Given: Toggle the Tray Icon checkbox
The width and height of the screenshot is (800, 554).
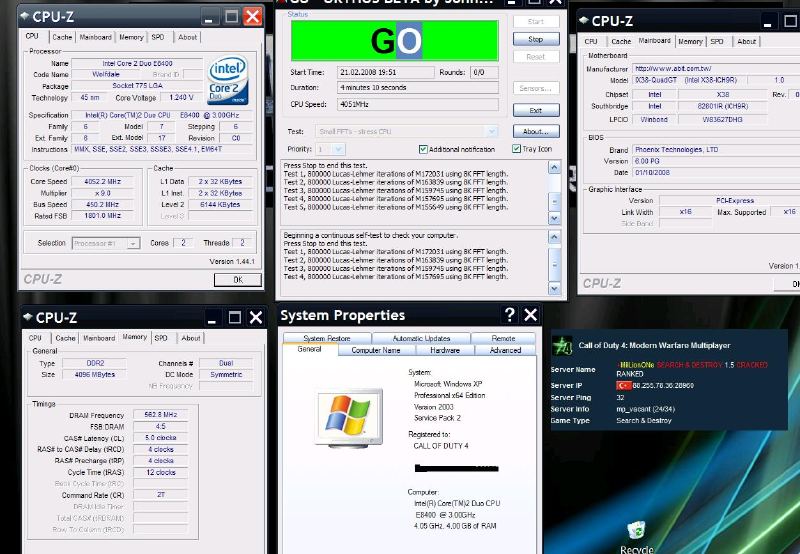Looking at the screenshot, I should tap(516, 148).
